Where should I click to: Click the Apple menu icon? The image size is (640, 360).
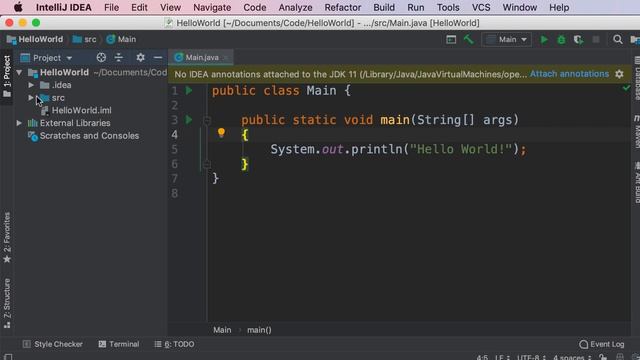click(x=18, y=7)
